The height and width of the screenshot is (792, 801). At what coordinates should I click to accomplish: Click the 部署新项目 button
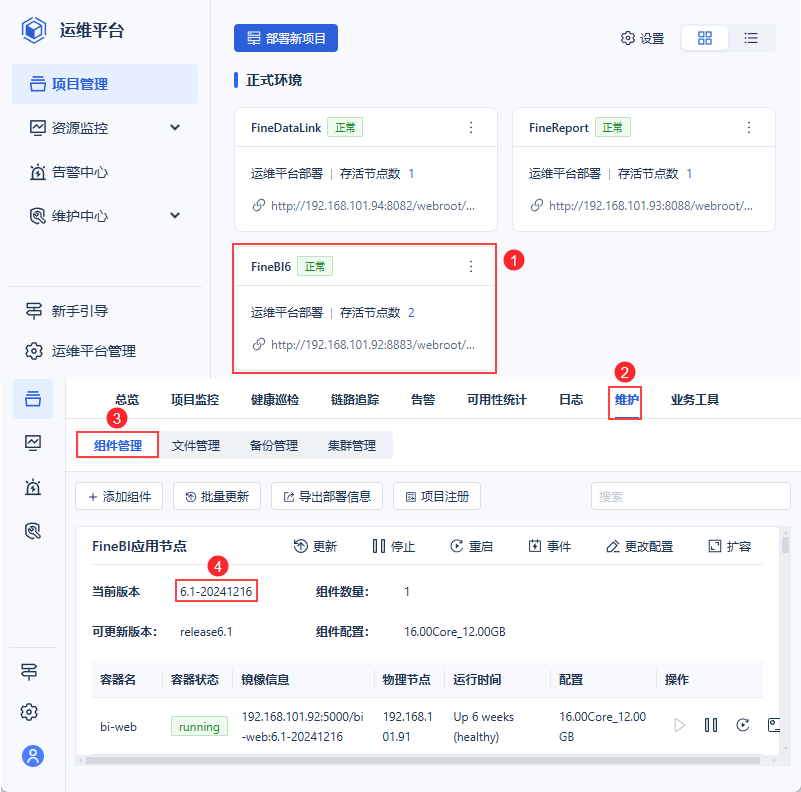286,38
